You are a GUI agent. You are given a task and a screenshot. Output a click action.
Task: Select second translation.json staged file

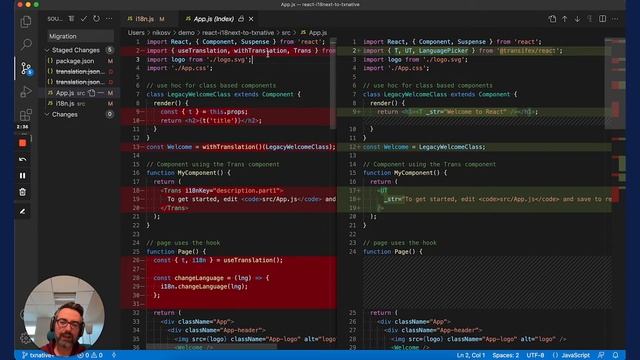pos(80,82)
